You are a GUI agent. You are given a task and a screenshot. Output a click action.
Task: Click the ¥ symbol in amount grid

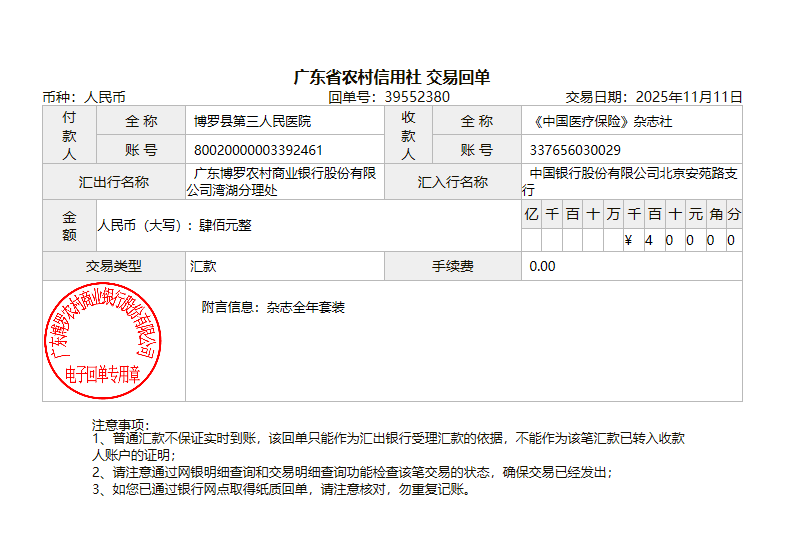(x=628, y=240)
